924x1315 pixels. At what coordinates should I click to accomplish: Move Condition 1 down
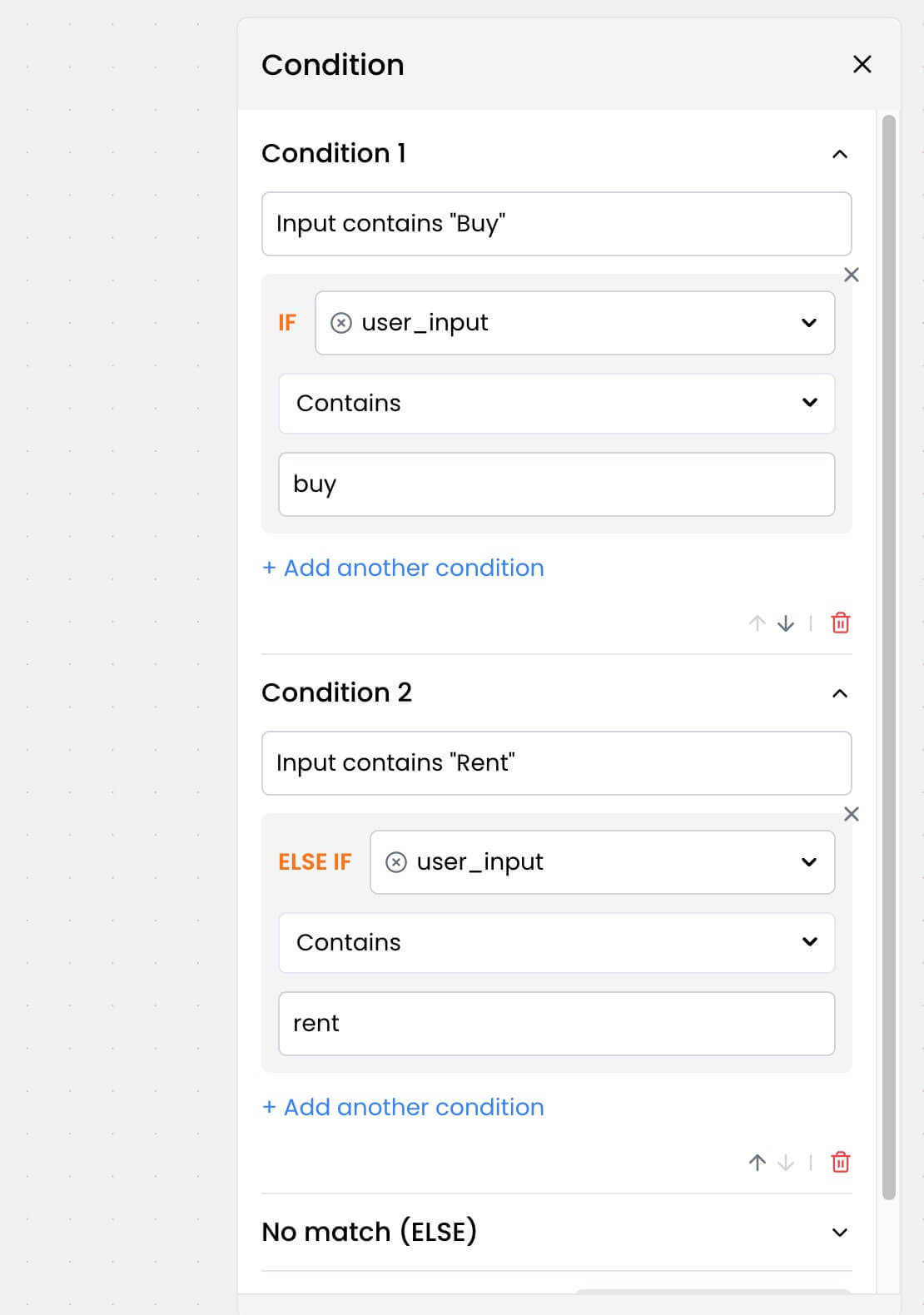pyautogui.click(x=786, y=623)
